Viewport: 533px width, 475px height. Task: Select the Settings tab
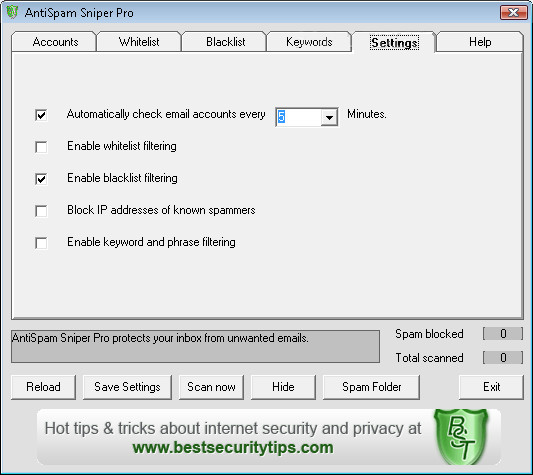click(394, 42)
